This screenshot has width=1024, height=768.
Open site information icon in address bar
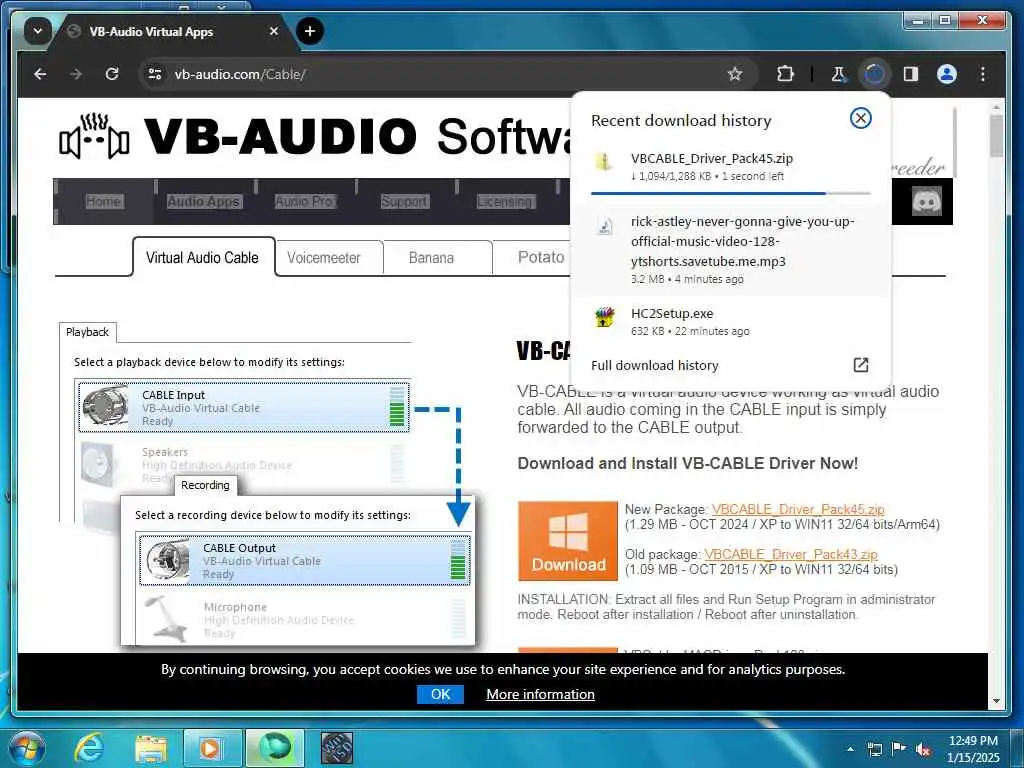point(155,74)
